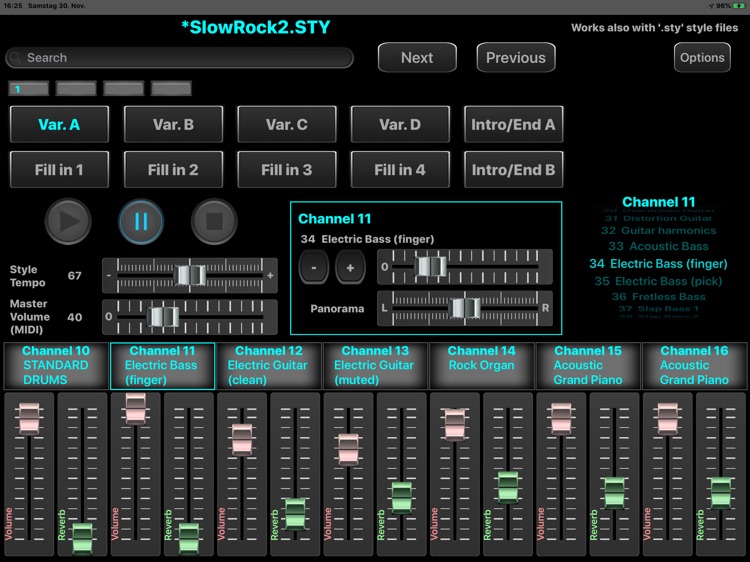750x562 pixels.
Task: Switch to Var. C variation
Action: 287,124
